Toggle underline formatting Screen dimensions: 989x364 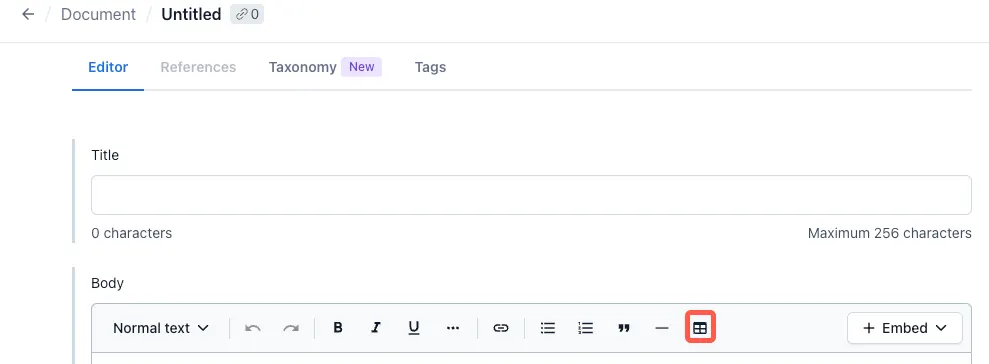[414, 328]
